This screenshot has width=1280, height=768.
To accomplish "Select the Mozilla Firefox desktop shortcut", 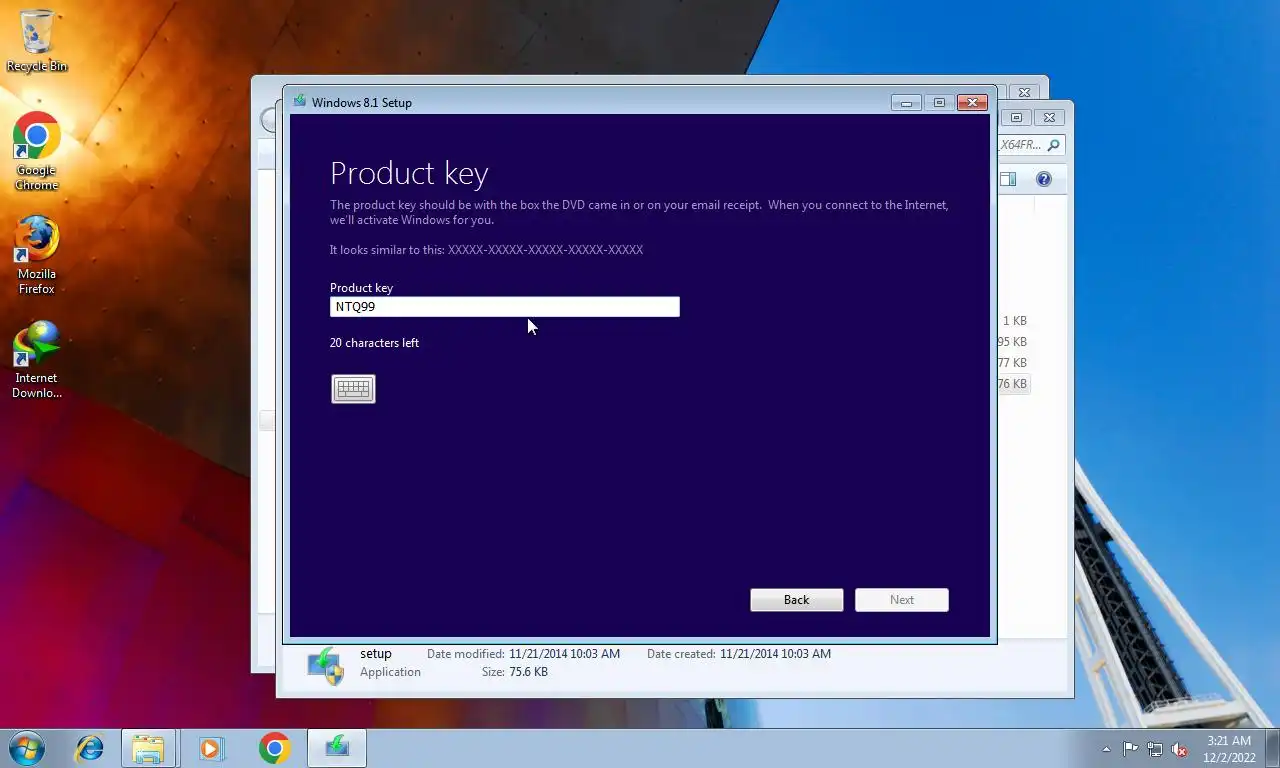I will [x=37, y=255].
